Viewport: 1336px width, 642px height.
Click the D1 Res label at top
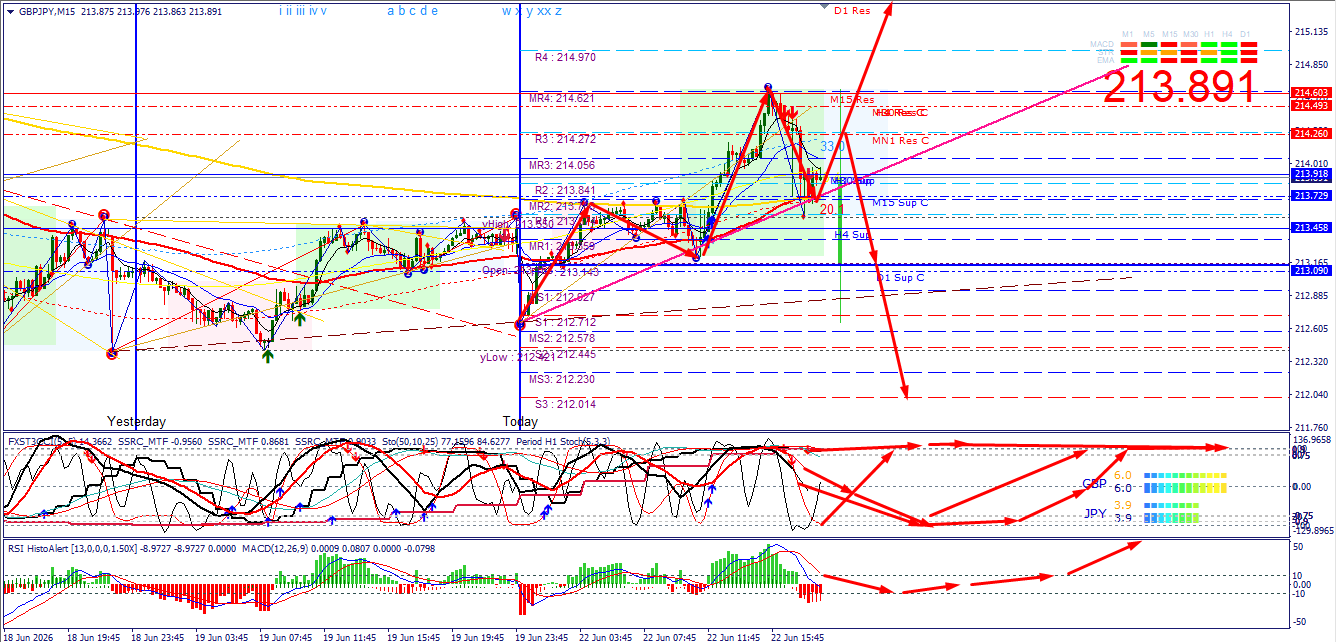click(x=852, y=11)
